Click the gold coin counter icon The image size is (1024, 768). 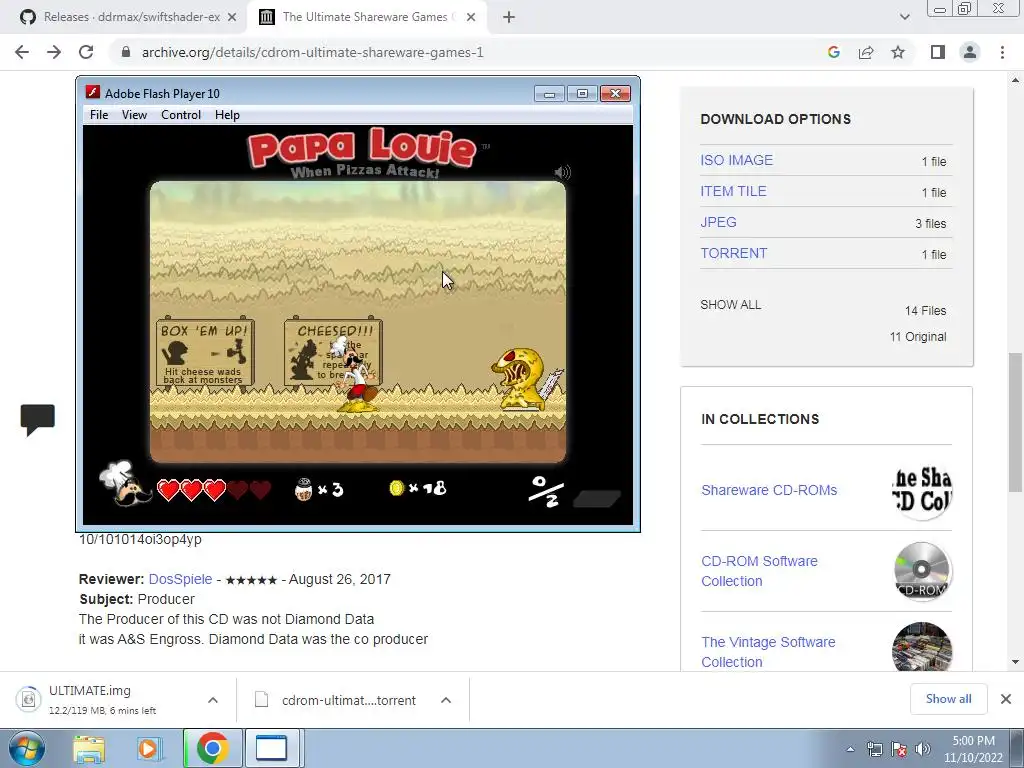coord(396,488)
